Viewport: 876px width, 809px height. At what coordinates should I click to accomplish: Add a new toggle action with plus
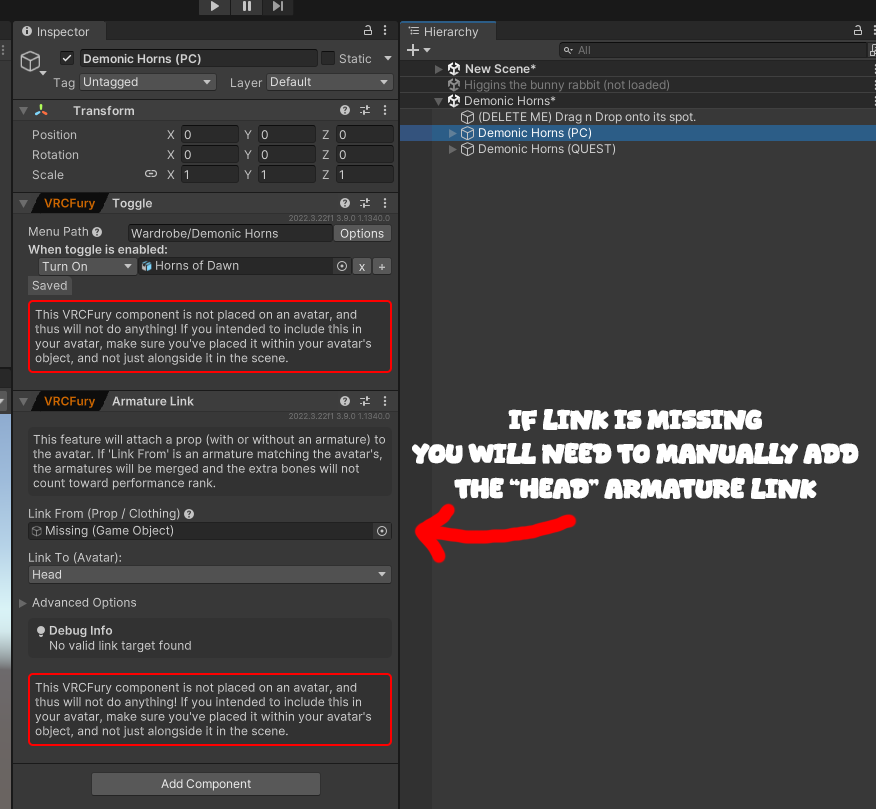pyautogui.click(x=382, y=267)
